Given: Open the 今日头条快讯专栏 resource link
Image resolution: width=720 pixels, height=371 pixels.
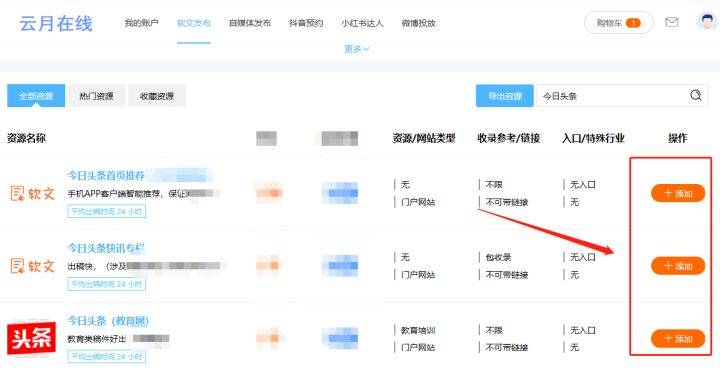Looking at the screenshot, I should tap(106, 248).
